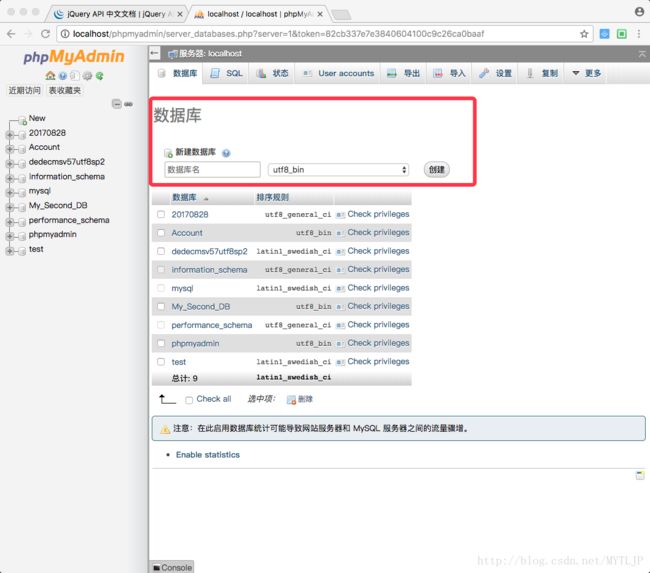Expand mysql node in sidebar tree
This screenshot has height=573, width=650.
(x=10, y=193)
